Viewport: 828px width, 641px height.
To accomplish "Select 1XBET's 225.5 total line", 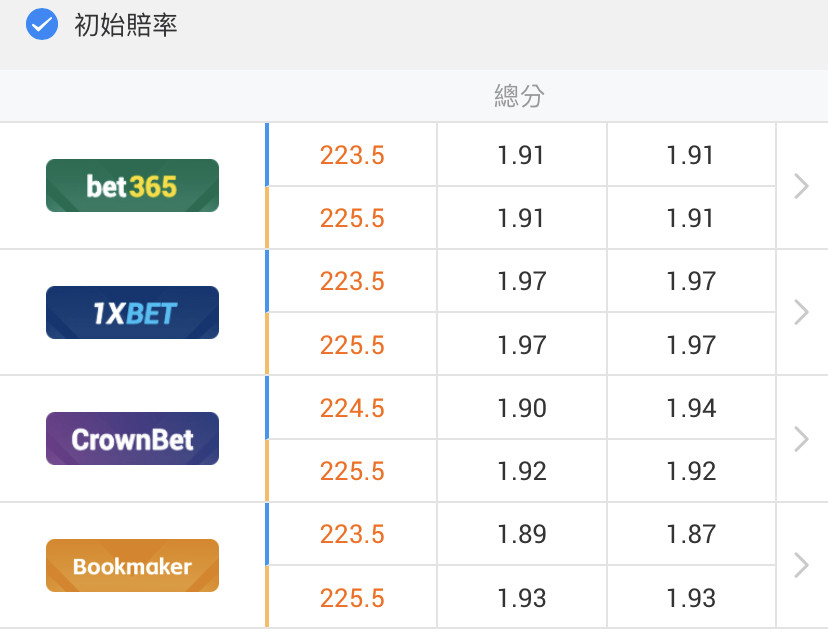I will click(x=352, y=345).
